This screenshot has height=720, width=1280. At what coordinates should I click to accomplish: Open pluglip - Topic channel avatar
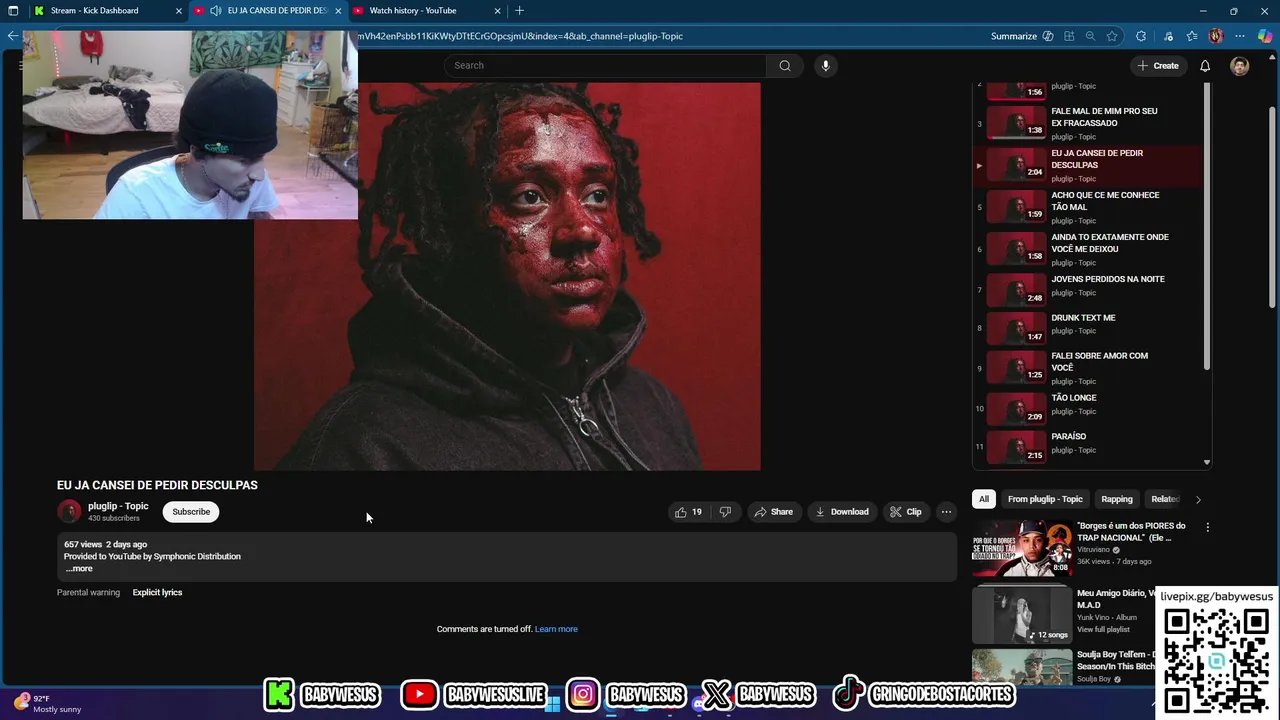[69, 512]
